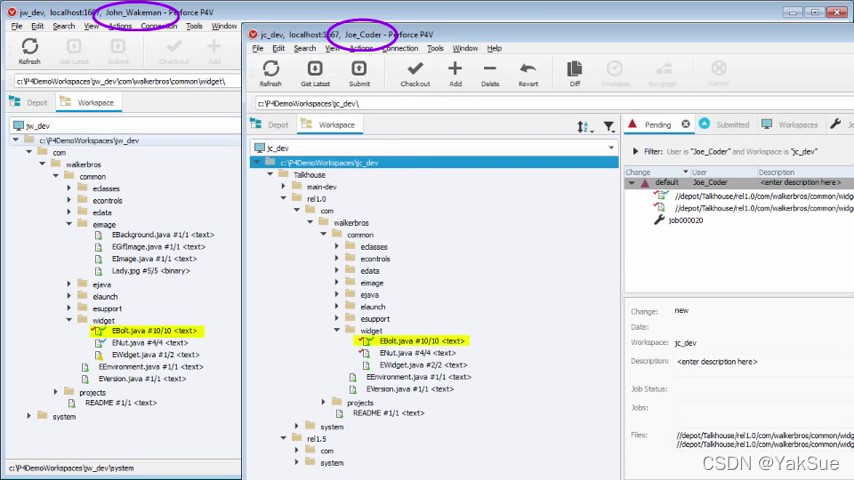This screenshot has width=854, height=480.
Task: Click the Revert arrow icon in jc_dev toolbar
Action: point(528,69)
